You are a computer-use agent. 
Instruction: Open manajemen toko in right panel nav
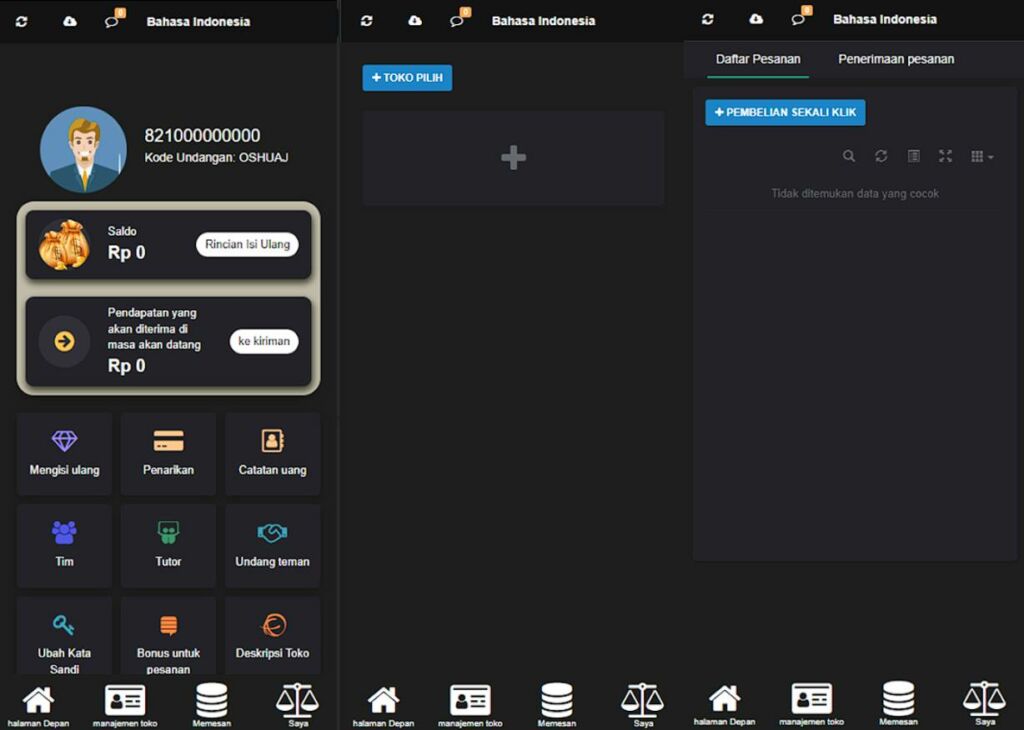pyautogui.click(x=811, y=705)
